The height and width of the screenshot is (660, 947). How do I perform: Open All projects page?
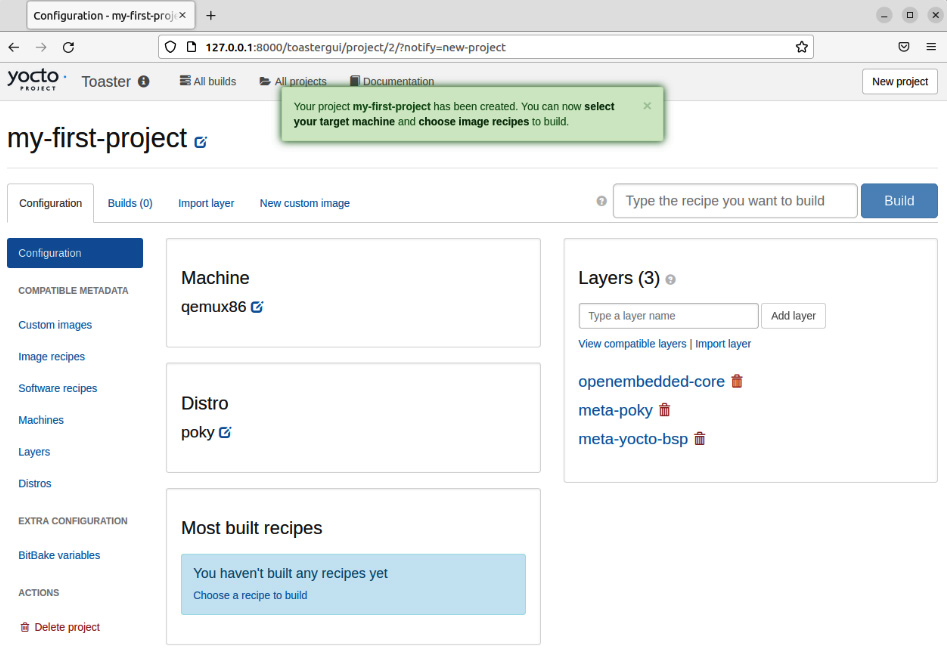(x=293, y=81)
